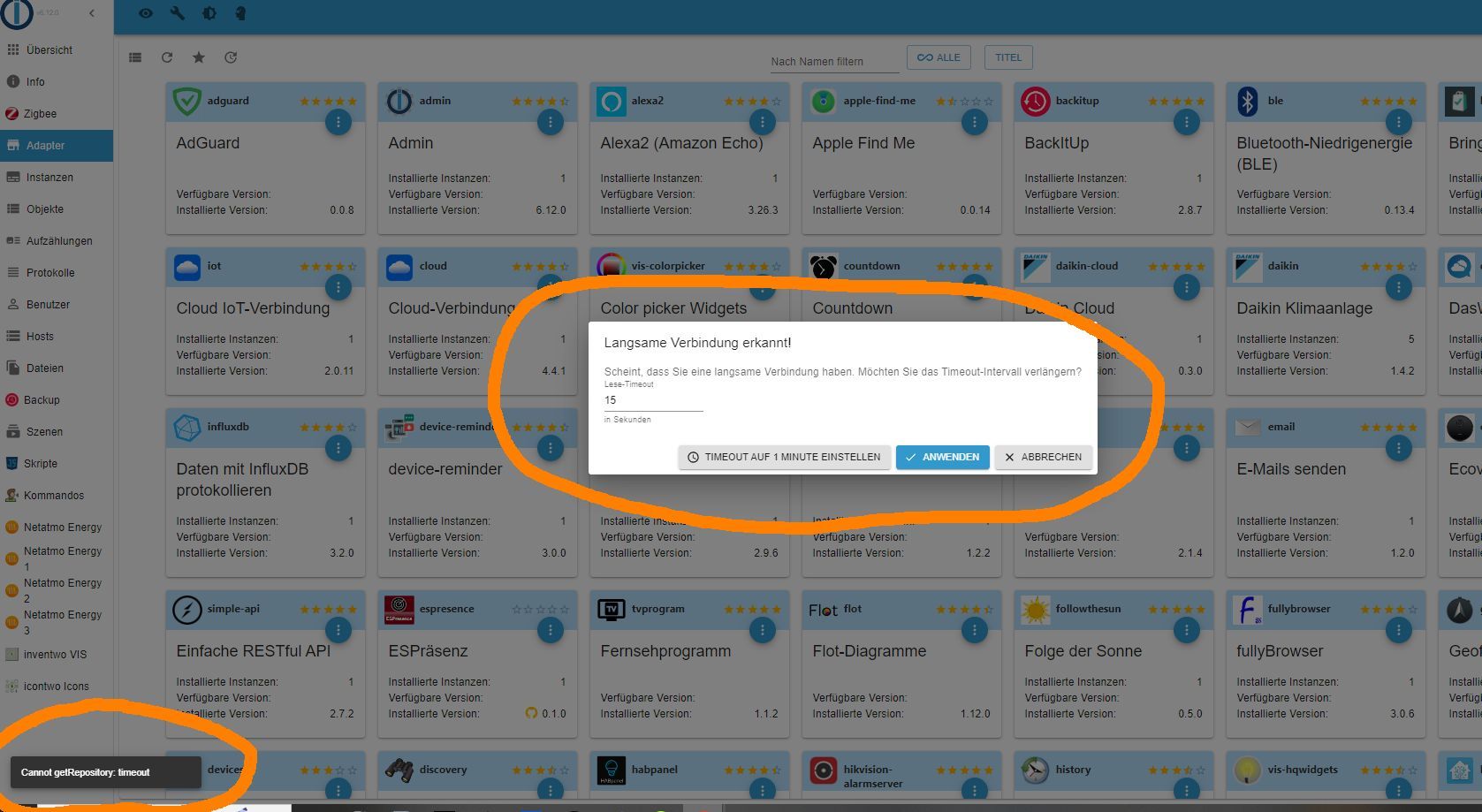Screen dimensions: 1482x812
Task: Open the alexa2 card three-dot menu
Action: tap(762, 122)
